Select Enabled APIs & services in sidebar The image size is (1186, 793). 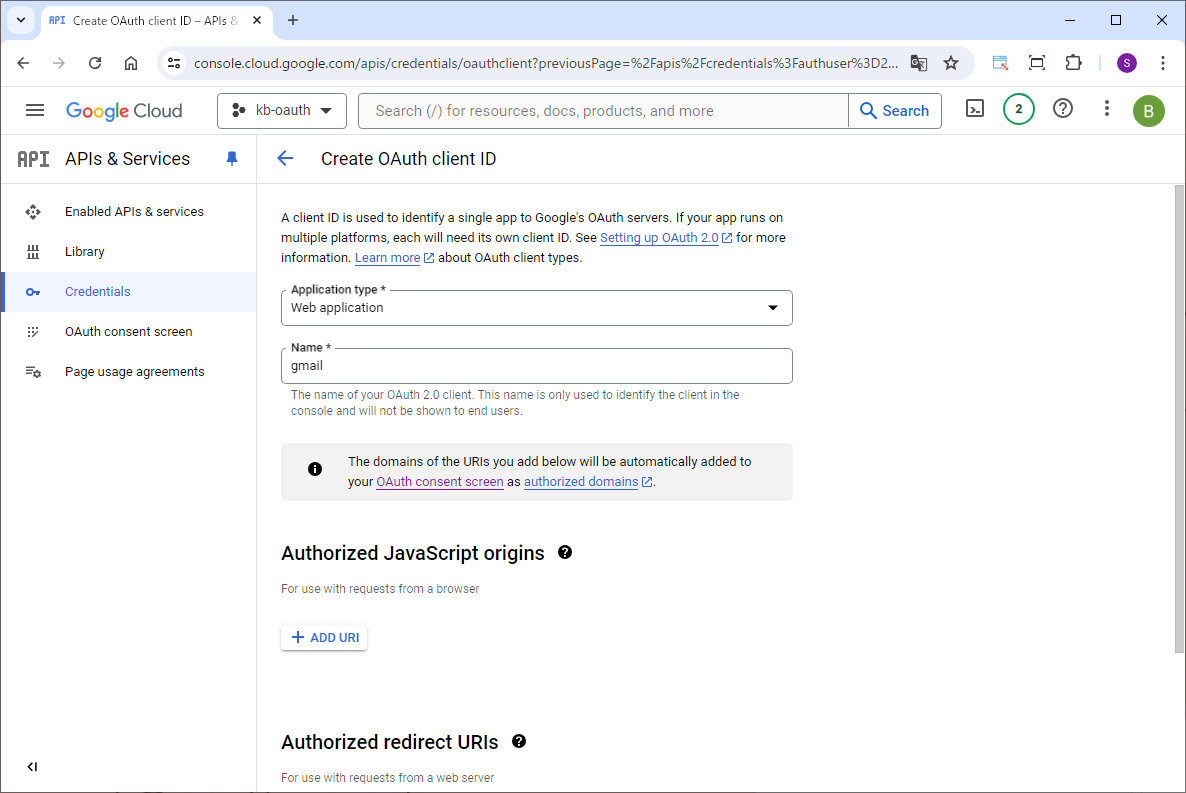point(134,212)
